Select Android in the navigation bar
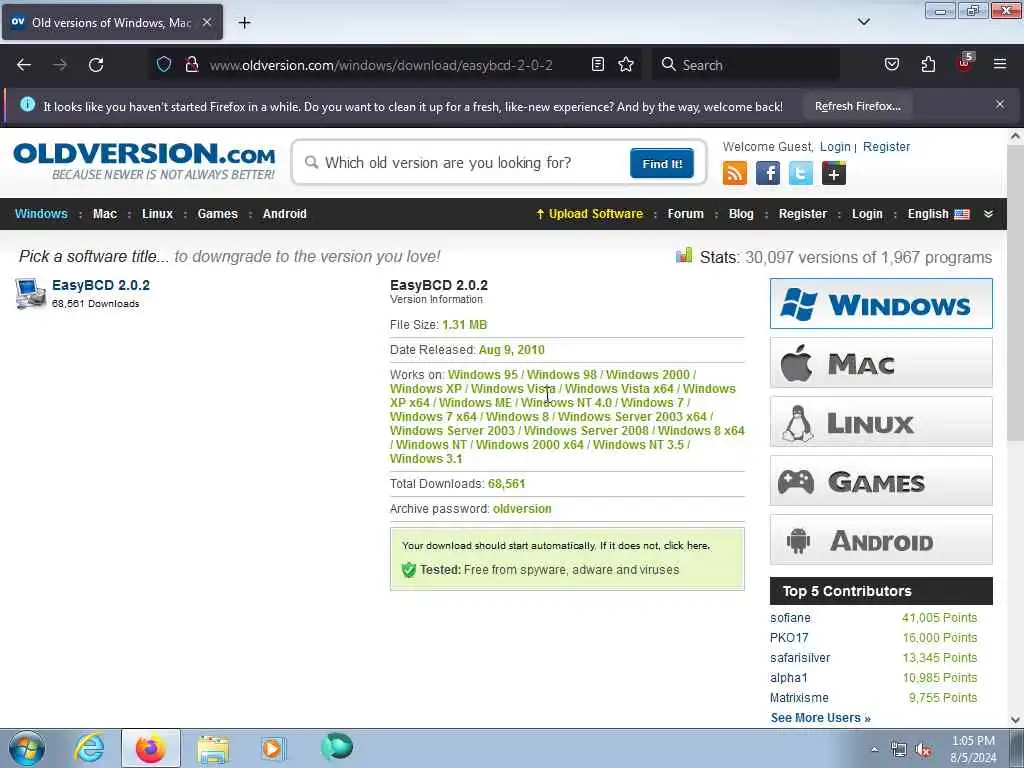1024x768 pixels. pos(284,214)
